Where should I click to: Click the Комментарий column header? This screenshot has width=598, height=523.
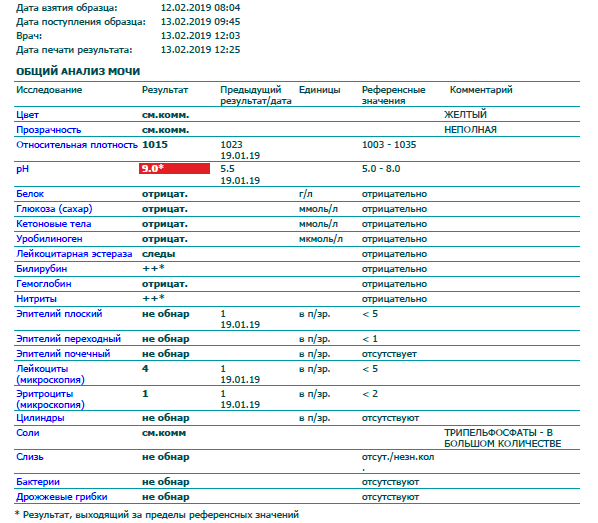pos(481,90)
